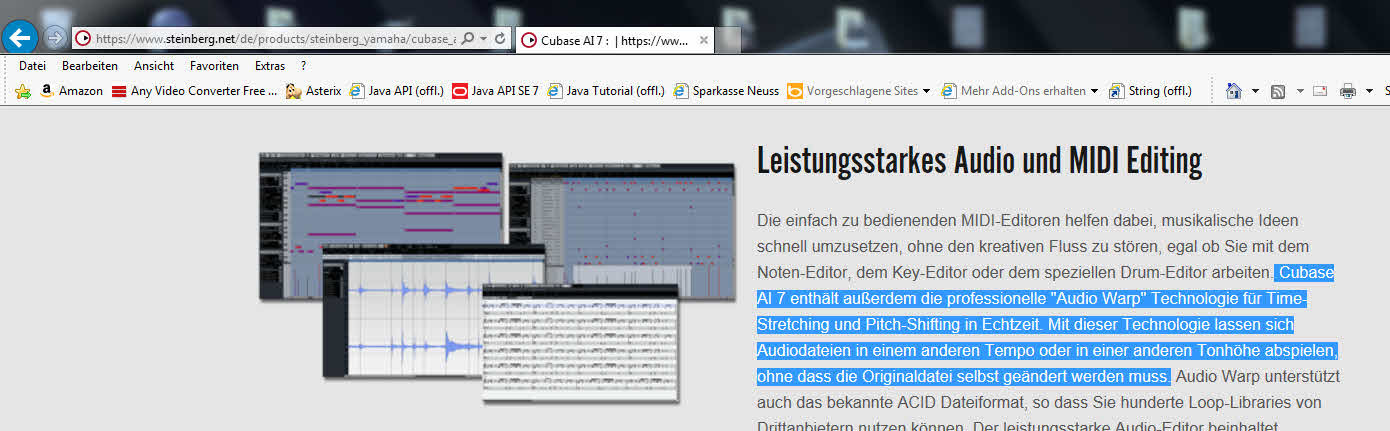Open the String (offl.) favorite
The image size is (1390, 431).
pos(1150,91)
